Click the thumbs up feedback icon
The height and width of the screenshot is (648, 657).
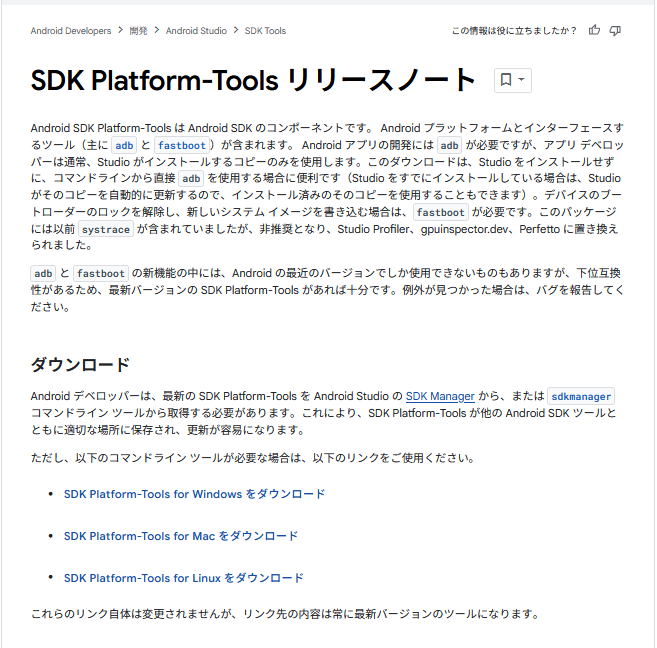pyautogui.click(x=595, y=30)
